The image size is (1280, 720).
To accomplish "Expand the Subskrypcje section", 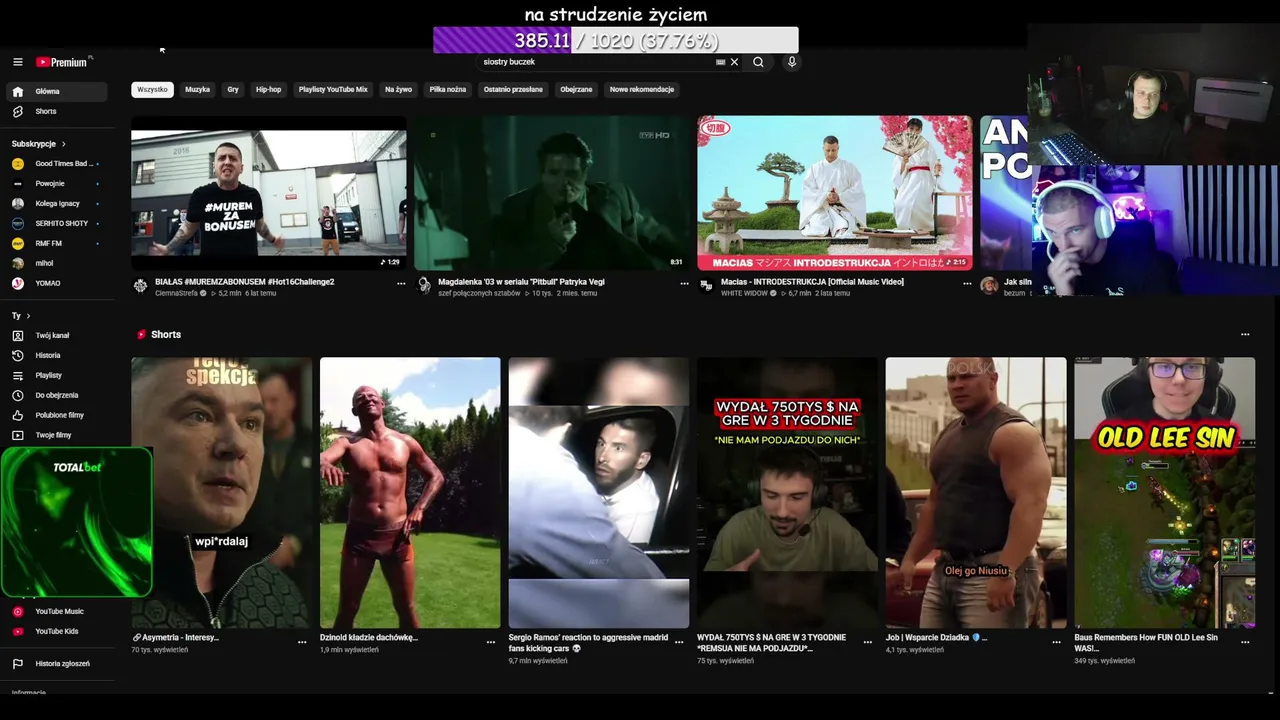I will coord(39,144).
